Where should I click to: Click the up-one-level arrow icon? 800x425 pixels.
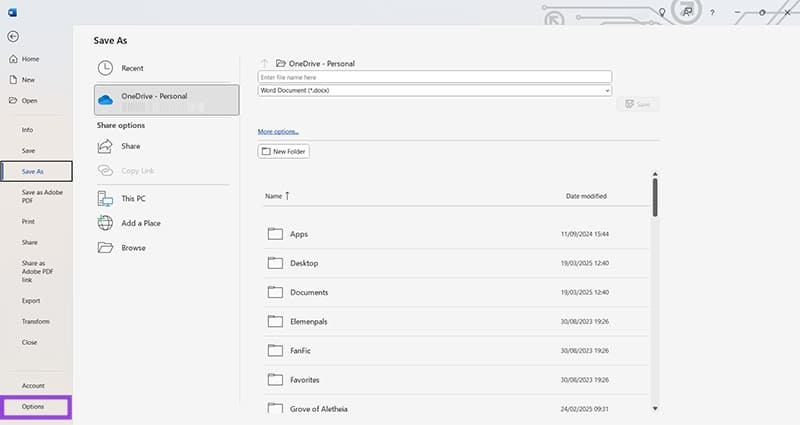(x=264, y=63)
